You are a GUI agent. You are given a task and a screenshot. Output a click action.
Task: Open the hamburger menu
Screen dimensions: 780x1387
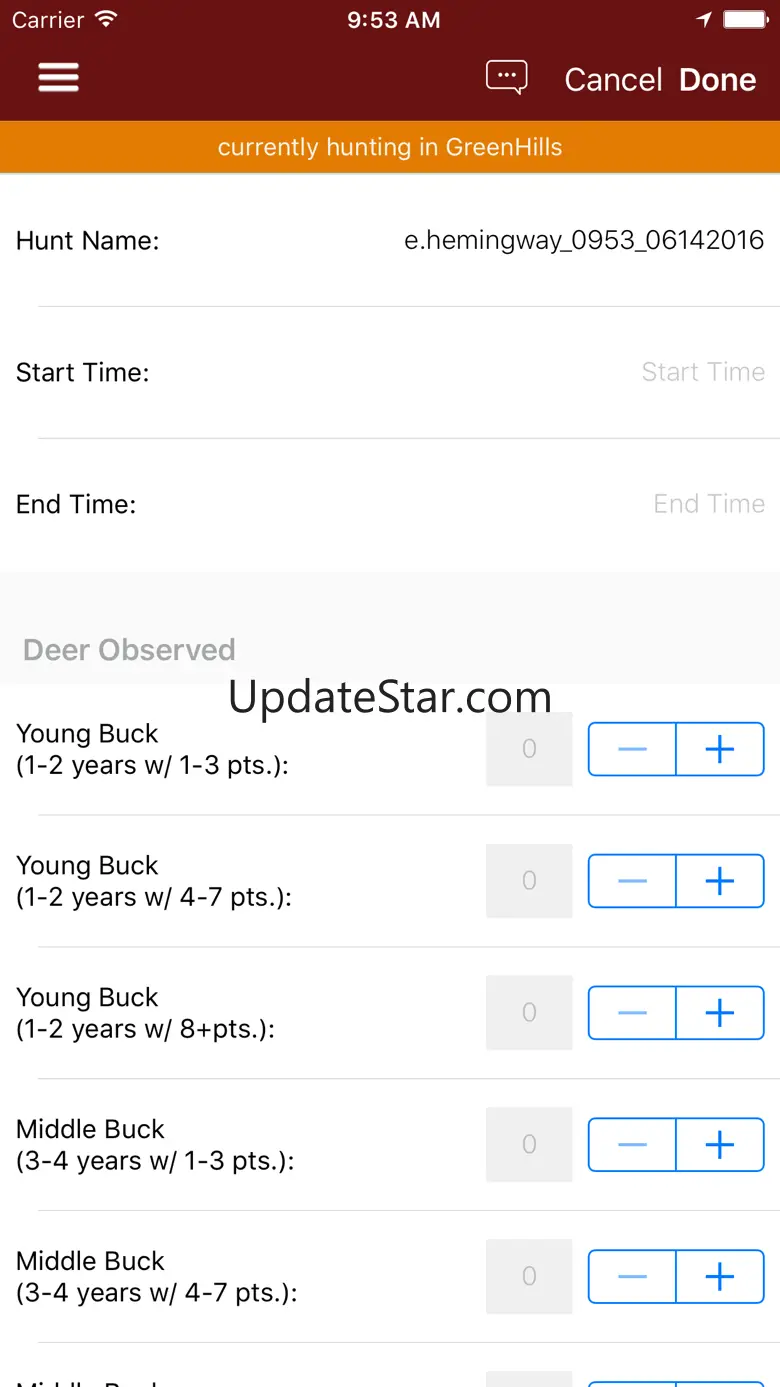pyautogui.click(x=58, y=78)
